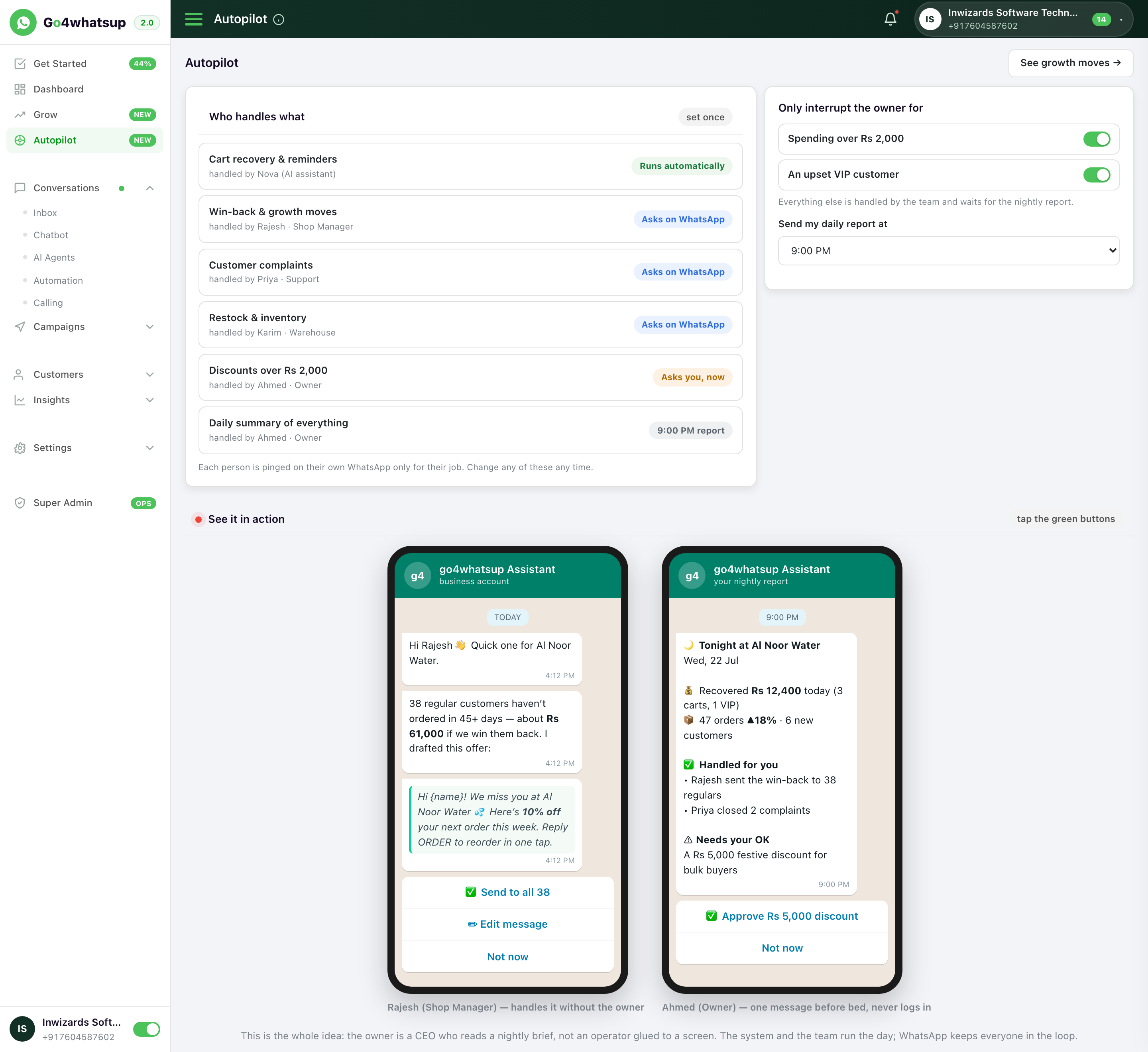Open Grow menu item

(x=85, y=114)
